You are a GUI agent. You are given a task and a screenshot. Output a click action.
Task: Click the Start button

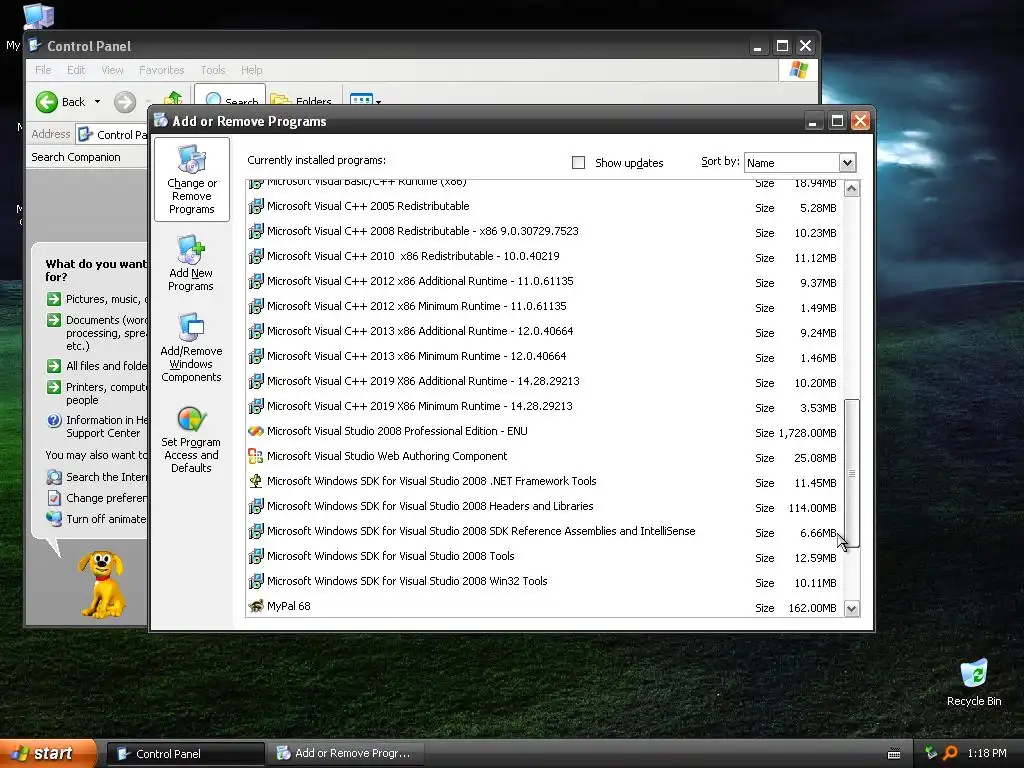coord(48,754)
